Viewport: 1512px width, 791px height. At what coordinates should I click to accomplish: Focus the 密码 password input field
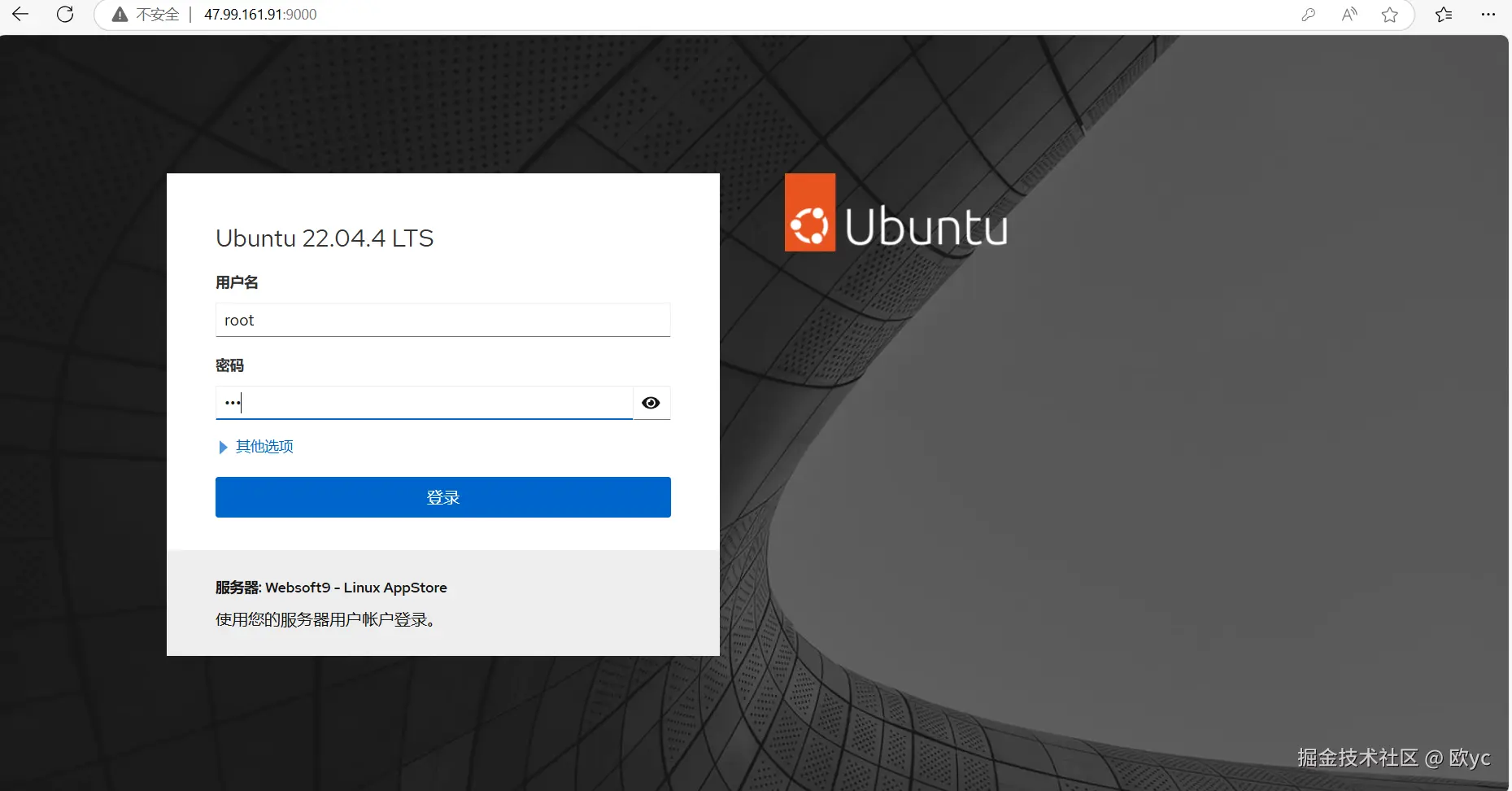click(x=424, y=403)
